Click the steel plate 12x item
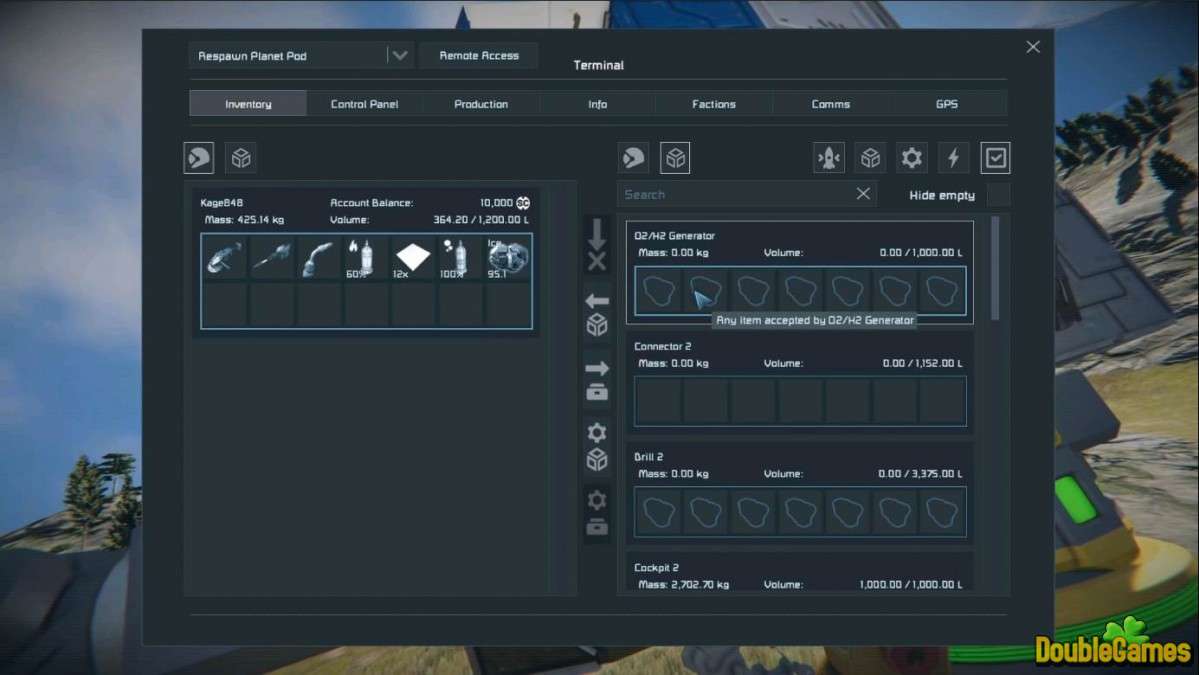1199x675 pixels. coord(412,258)
